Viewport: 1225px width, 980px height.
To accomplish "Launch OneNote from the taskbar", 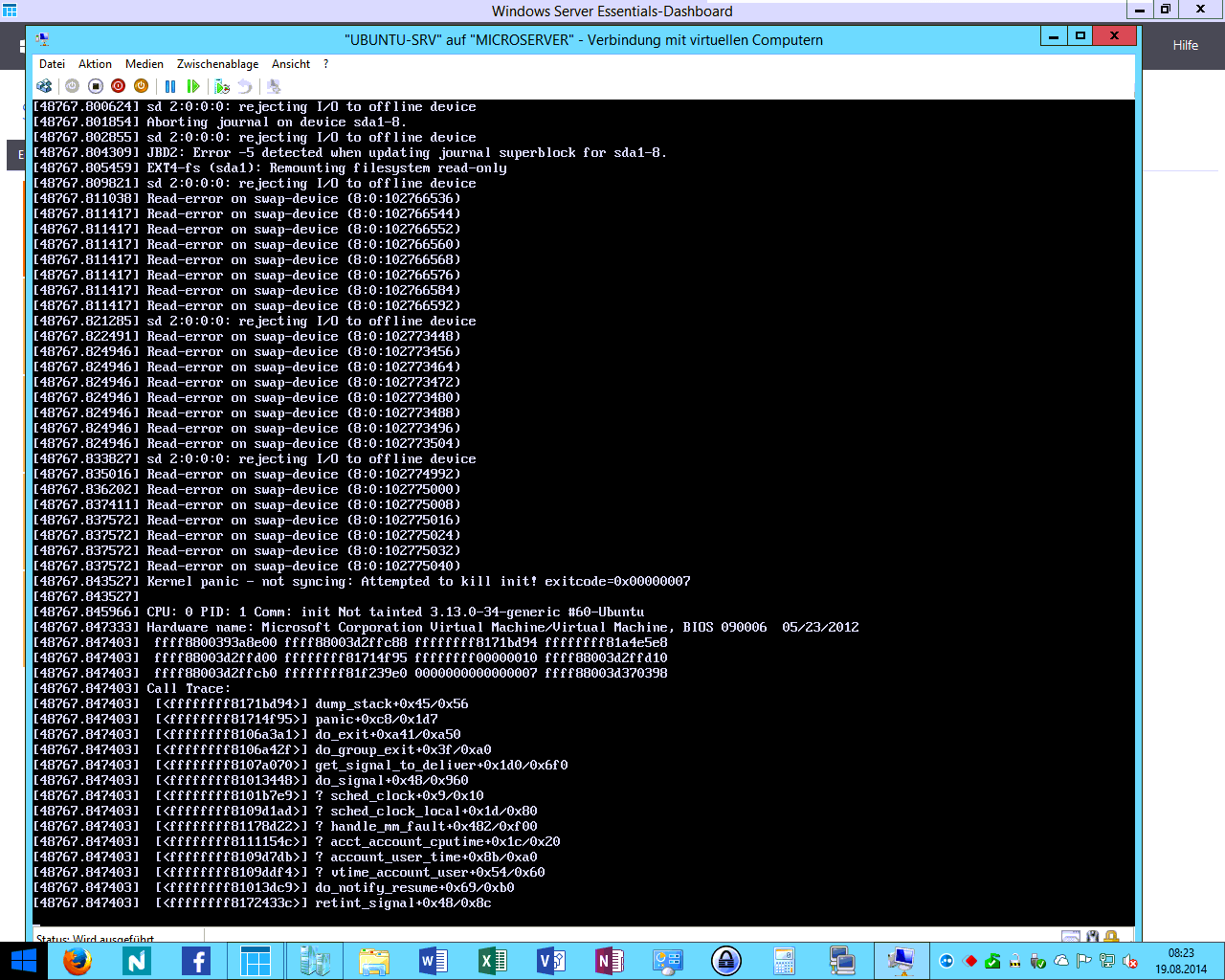I will point(610,961).
